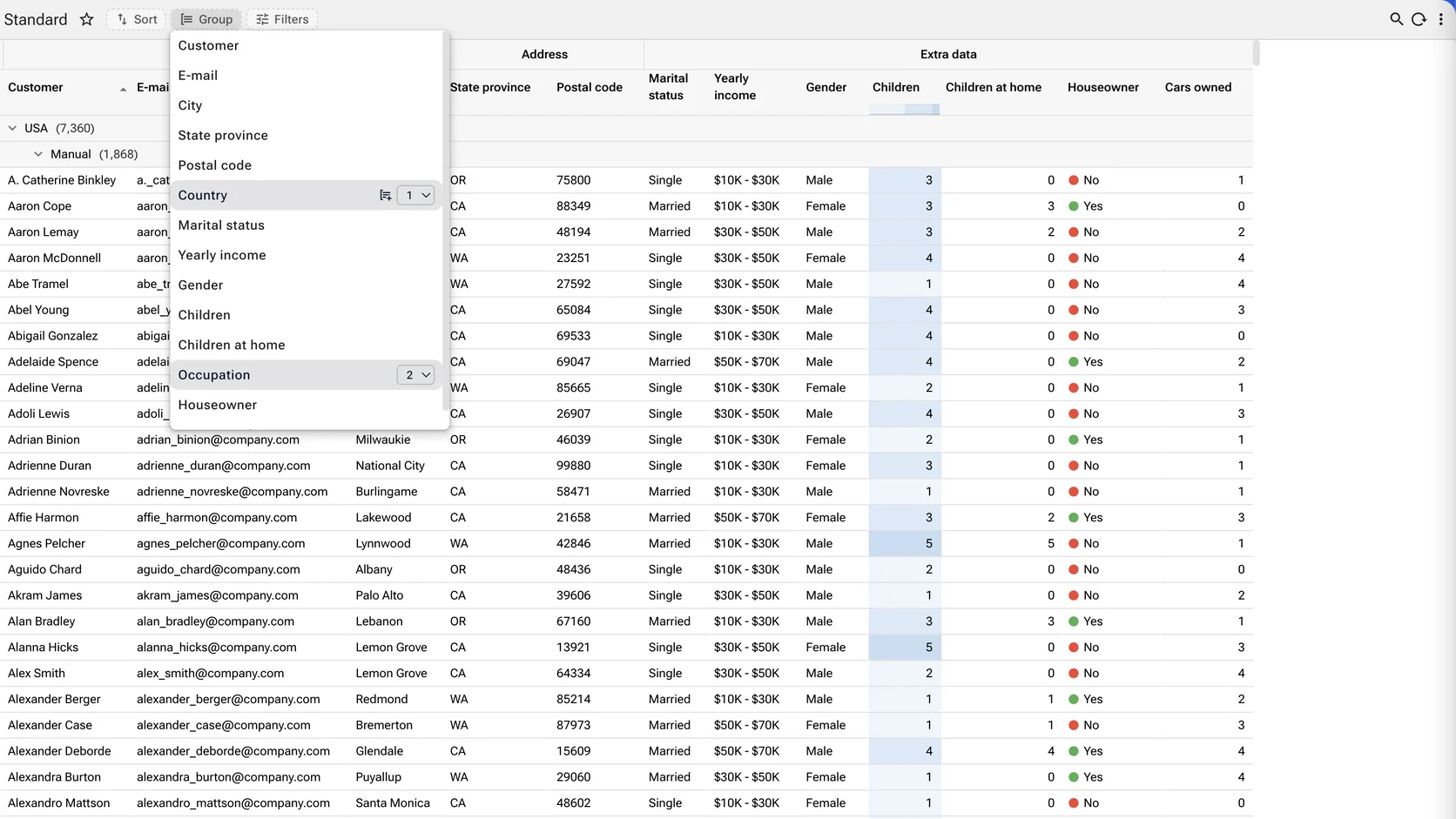Image resolution: width=1456 pixels, height=819 pixels.
Task: Click city cell Santa Monica
Action: 393,803
